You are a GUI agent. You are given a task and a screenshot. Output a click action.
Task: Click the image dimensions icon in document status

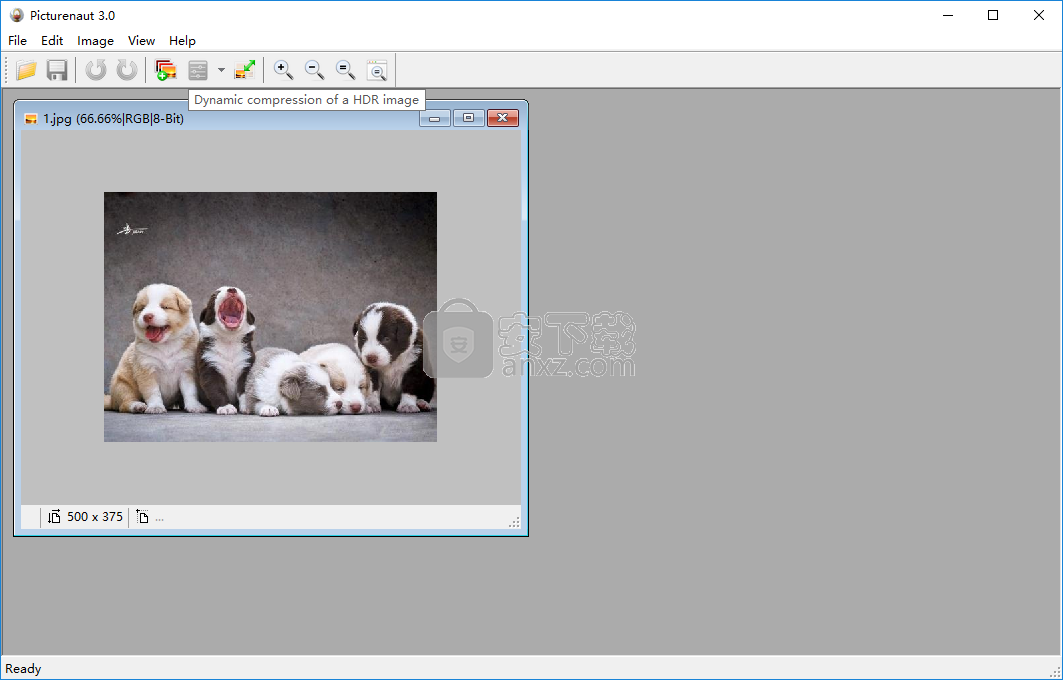[54, 517]
